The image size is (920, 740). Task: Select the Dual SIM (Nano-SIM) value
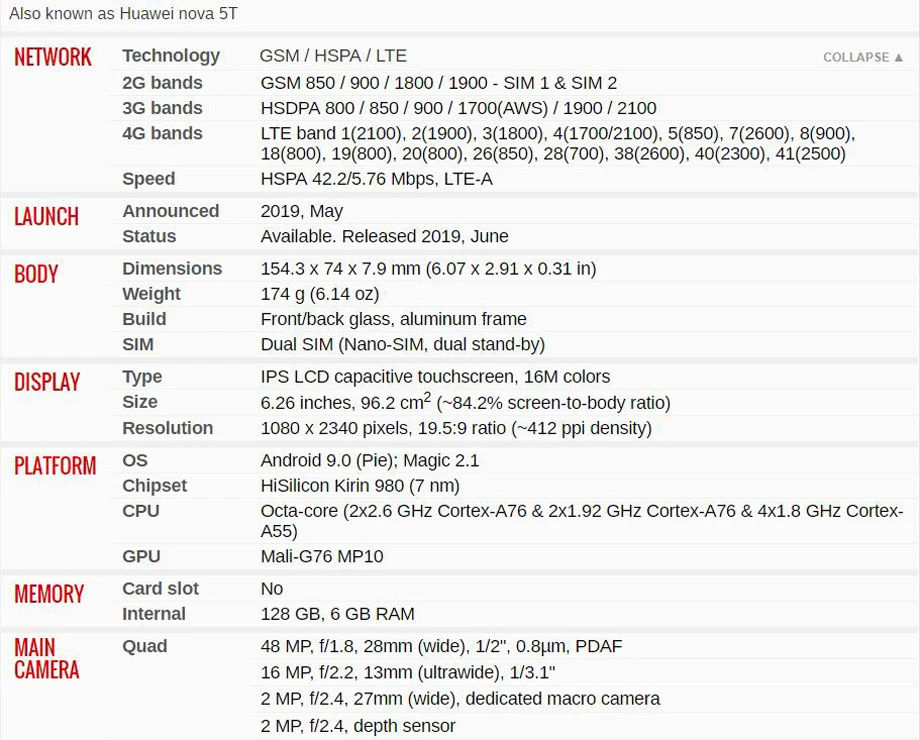coord(402,344)
